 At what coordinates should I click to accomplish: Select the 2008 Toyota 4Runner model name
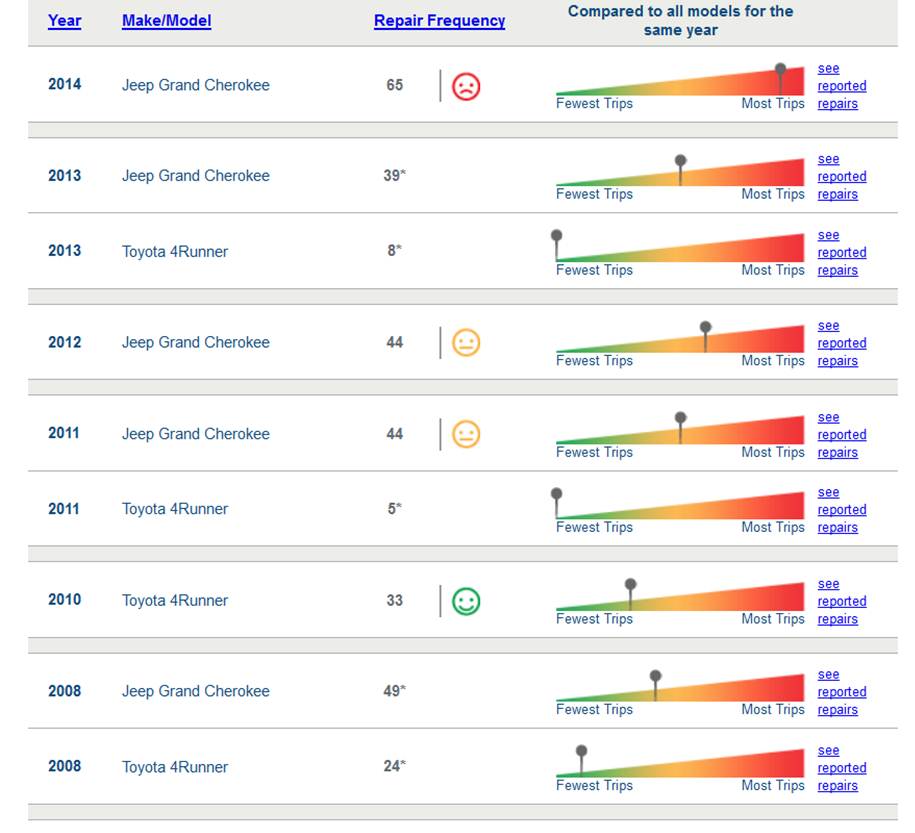pyautogui.click(x=174, y=767)
